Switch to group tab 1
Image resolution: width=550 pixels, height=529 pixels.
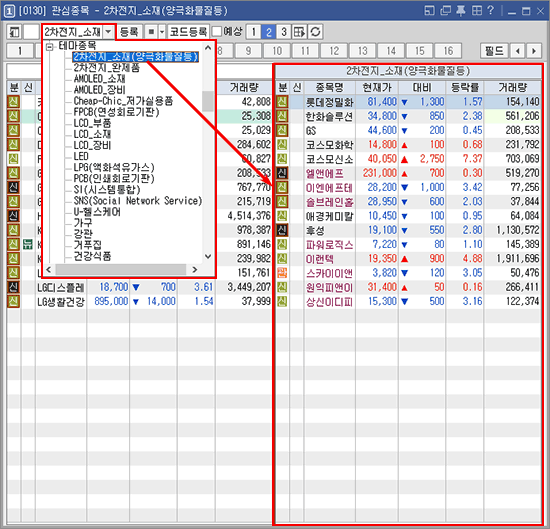(x=20, y=51)
